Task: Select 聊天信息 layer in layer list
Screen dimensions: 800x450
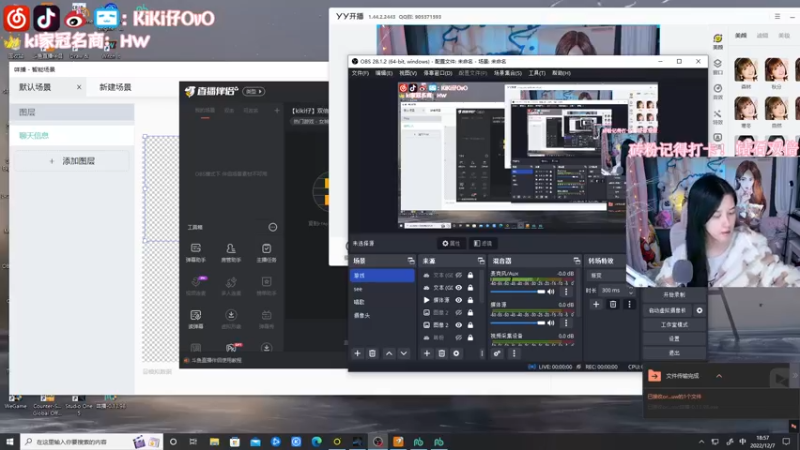Action: pos(72,135)
